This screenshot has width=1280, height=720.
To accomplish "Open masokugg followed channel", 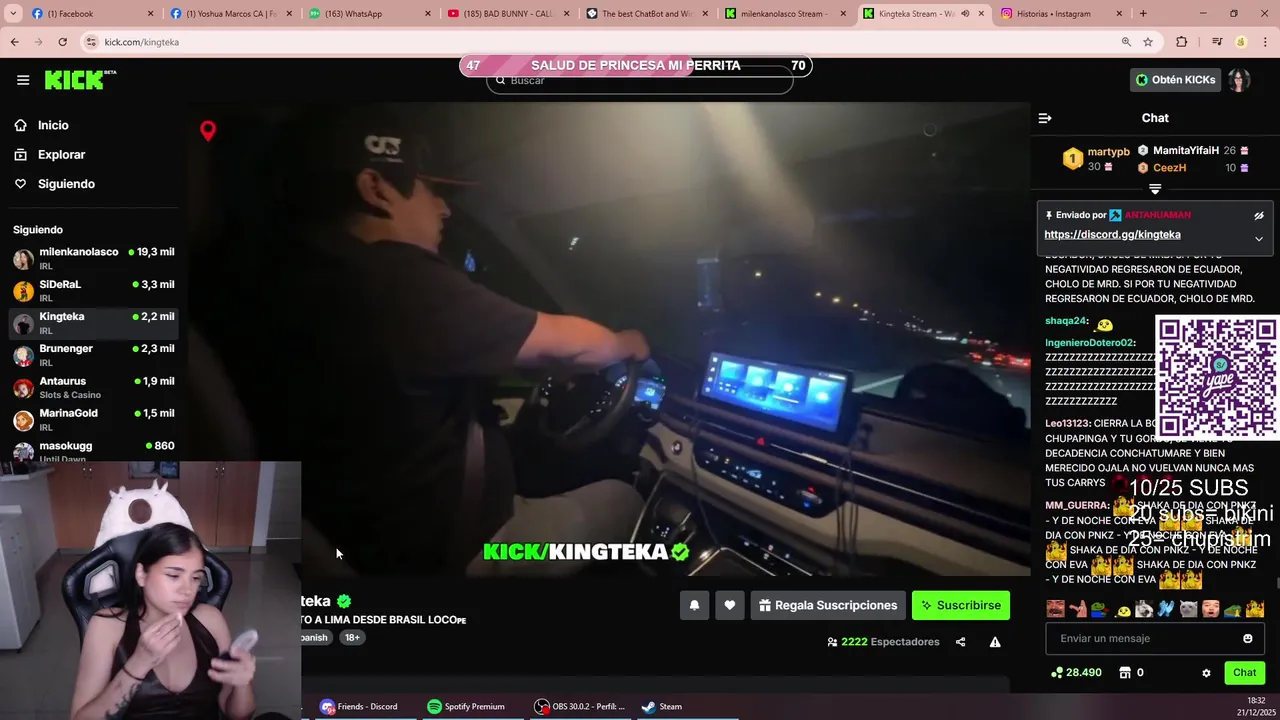I will click(x=93, y=450).
